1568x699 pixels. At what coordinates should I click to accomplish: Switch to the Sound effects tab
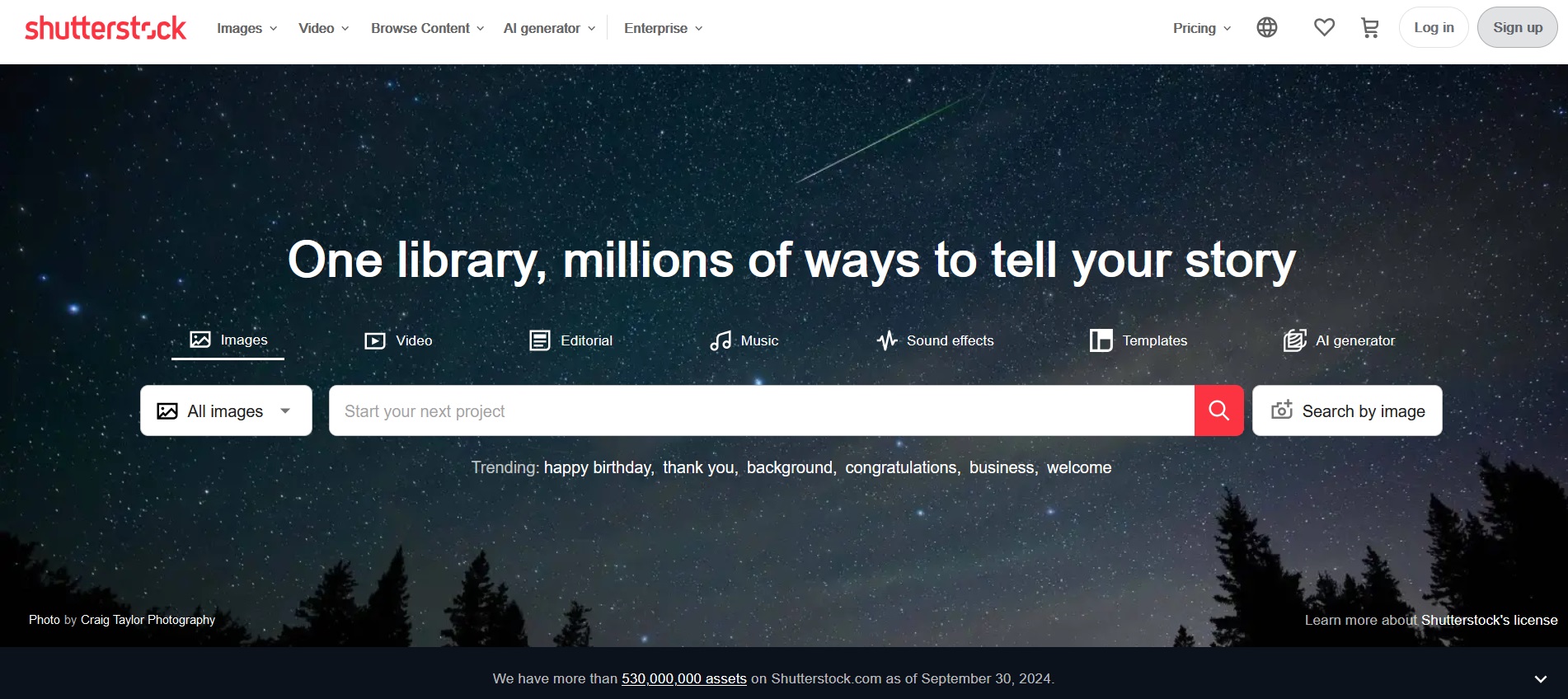935,340
